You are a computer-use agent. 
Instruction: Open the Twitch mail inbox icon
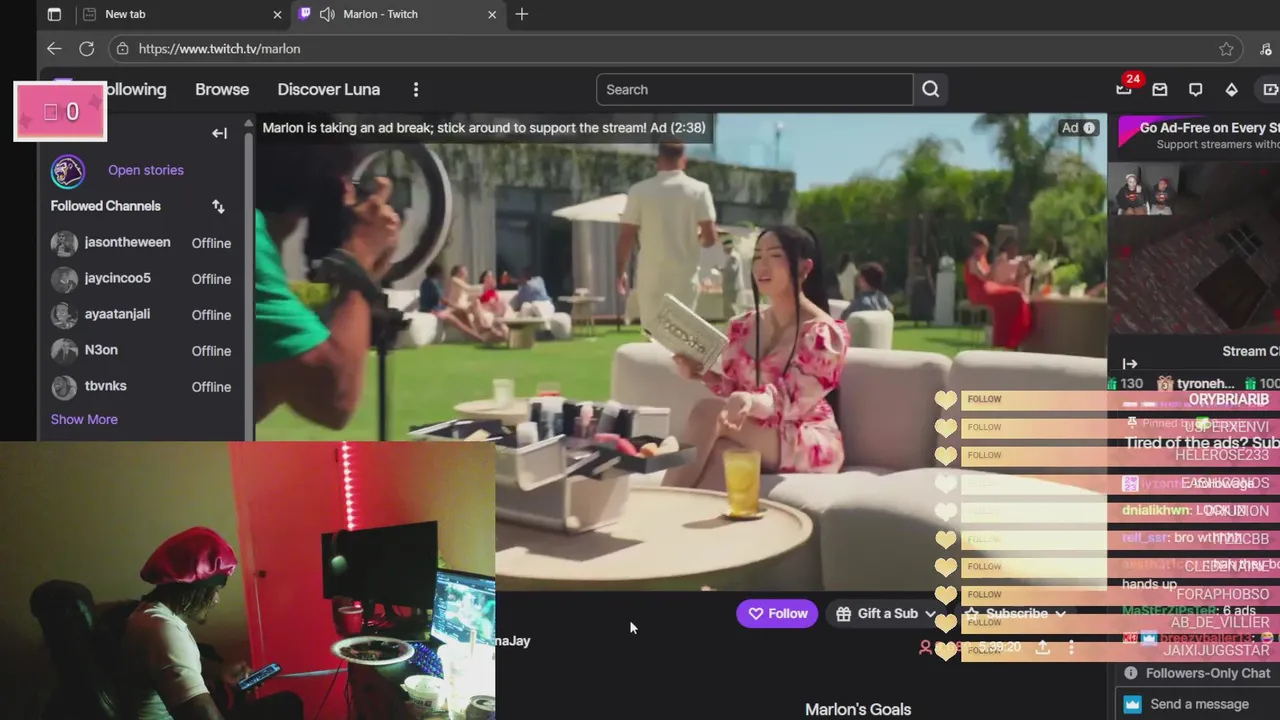coord(1160,90)
